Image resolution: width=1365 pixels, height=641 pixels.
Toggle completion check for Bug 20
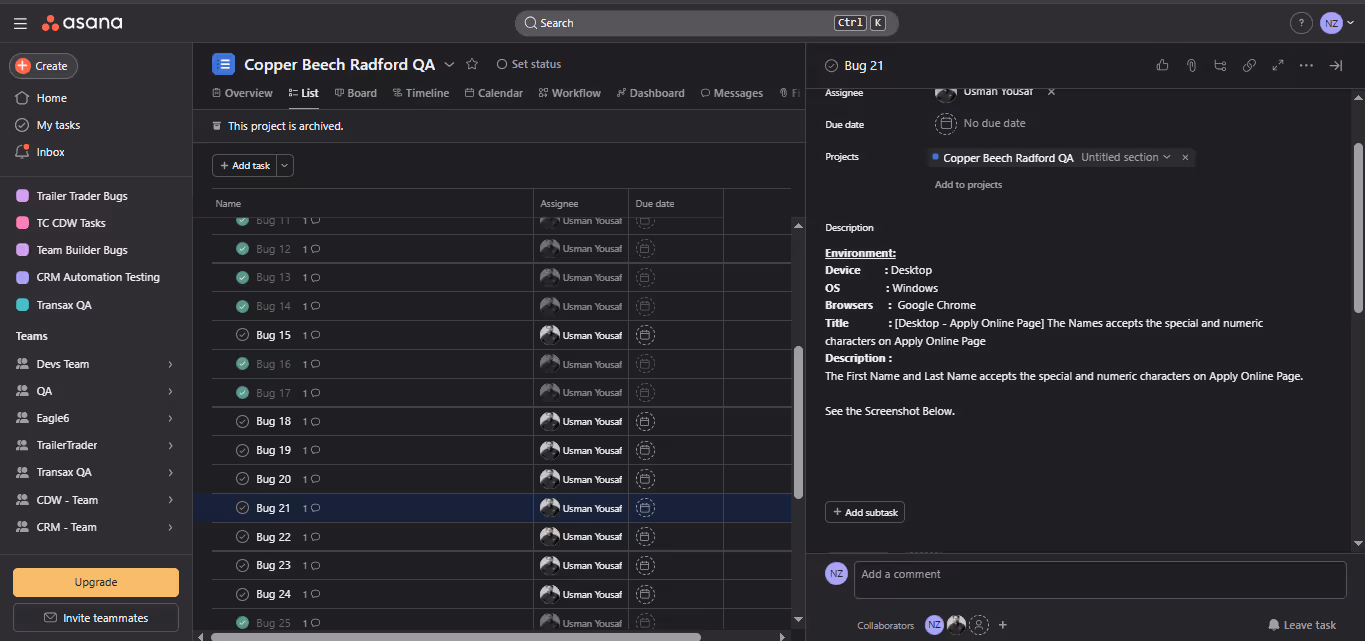click(242, 479)
